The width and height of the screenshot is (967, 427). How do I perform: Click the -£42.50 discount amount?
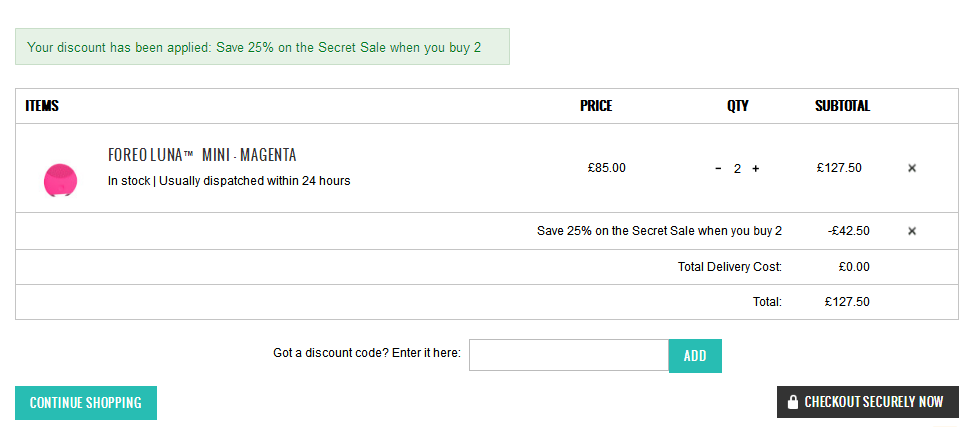[x=849, y=231]
